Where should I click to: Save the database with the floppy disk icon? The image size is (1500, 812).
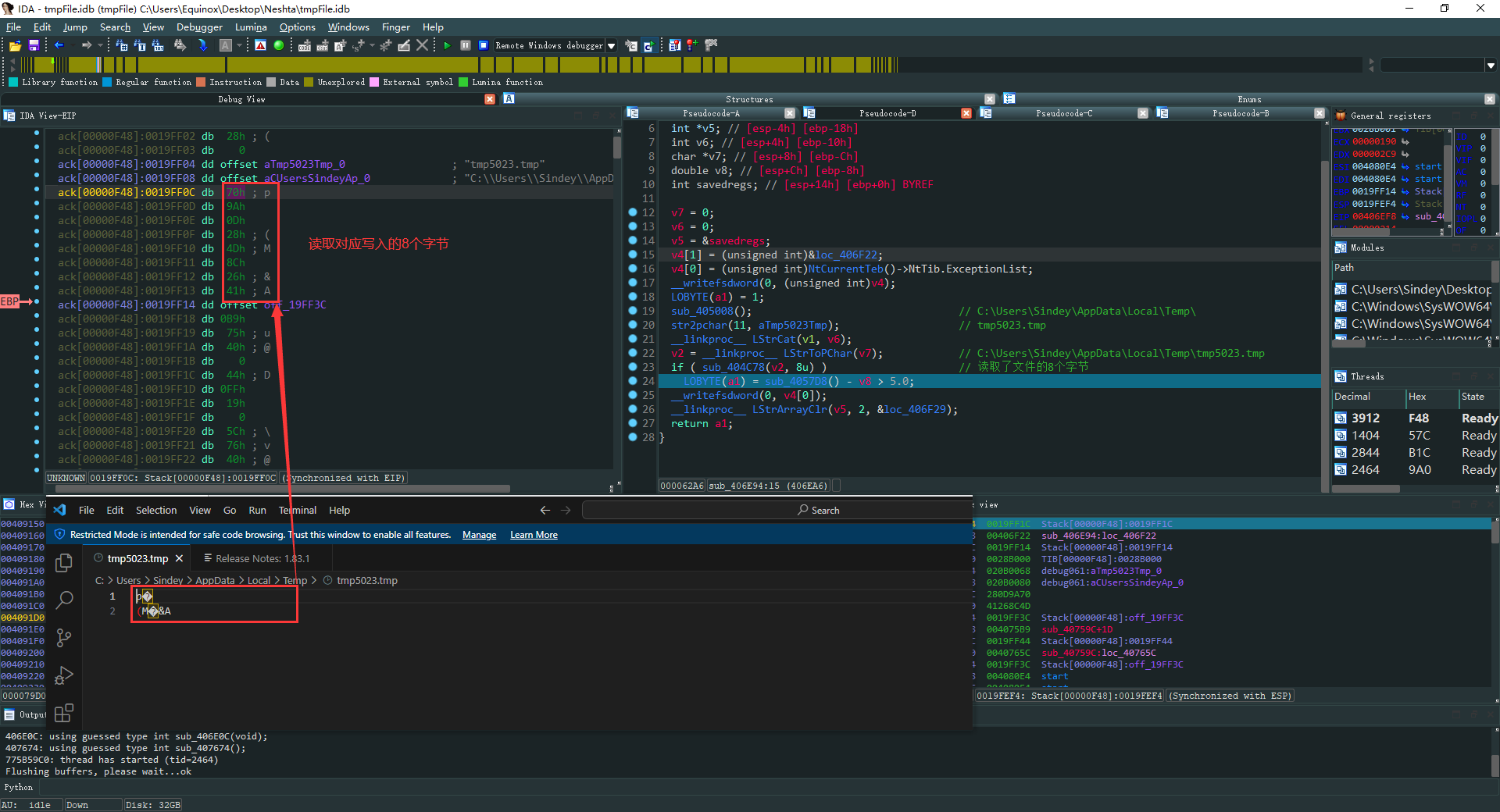(x=34, y=46)
